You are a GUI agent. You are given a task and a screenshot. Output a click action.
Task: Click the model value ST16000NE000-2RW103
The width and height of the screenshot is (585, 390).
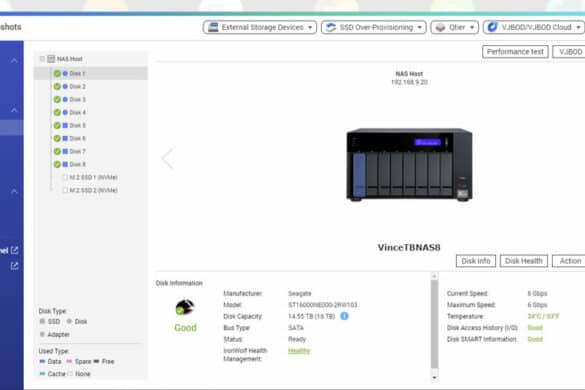[x=322, y=305]
